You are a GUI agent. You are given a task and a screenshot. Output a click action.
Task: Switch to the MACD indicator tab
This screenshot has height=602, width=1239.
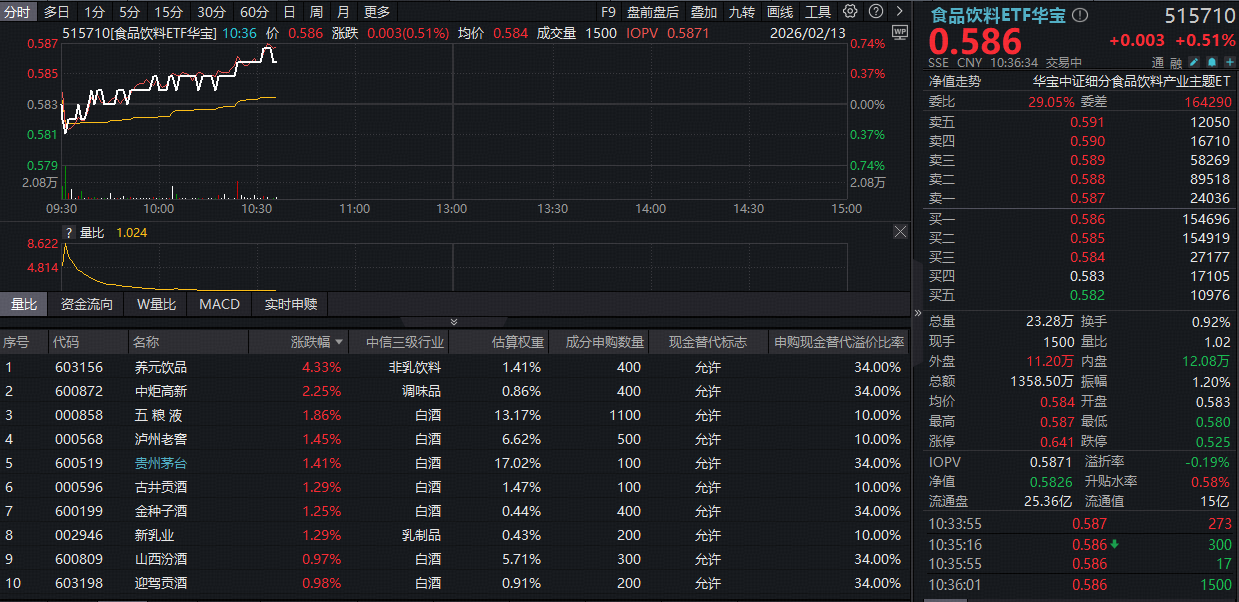point(219,304)
